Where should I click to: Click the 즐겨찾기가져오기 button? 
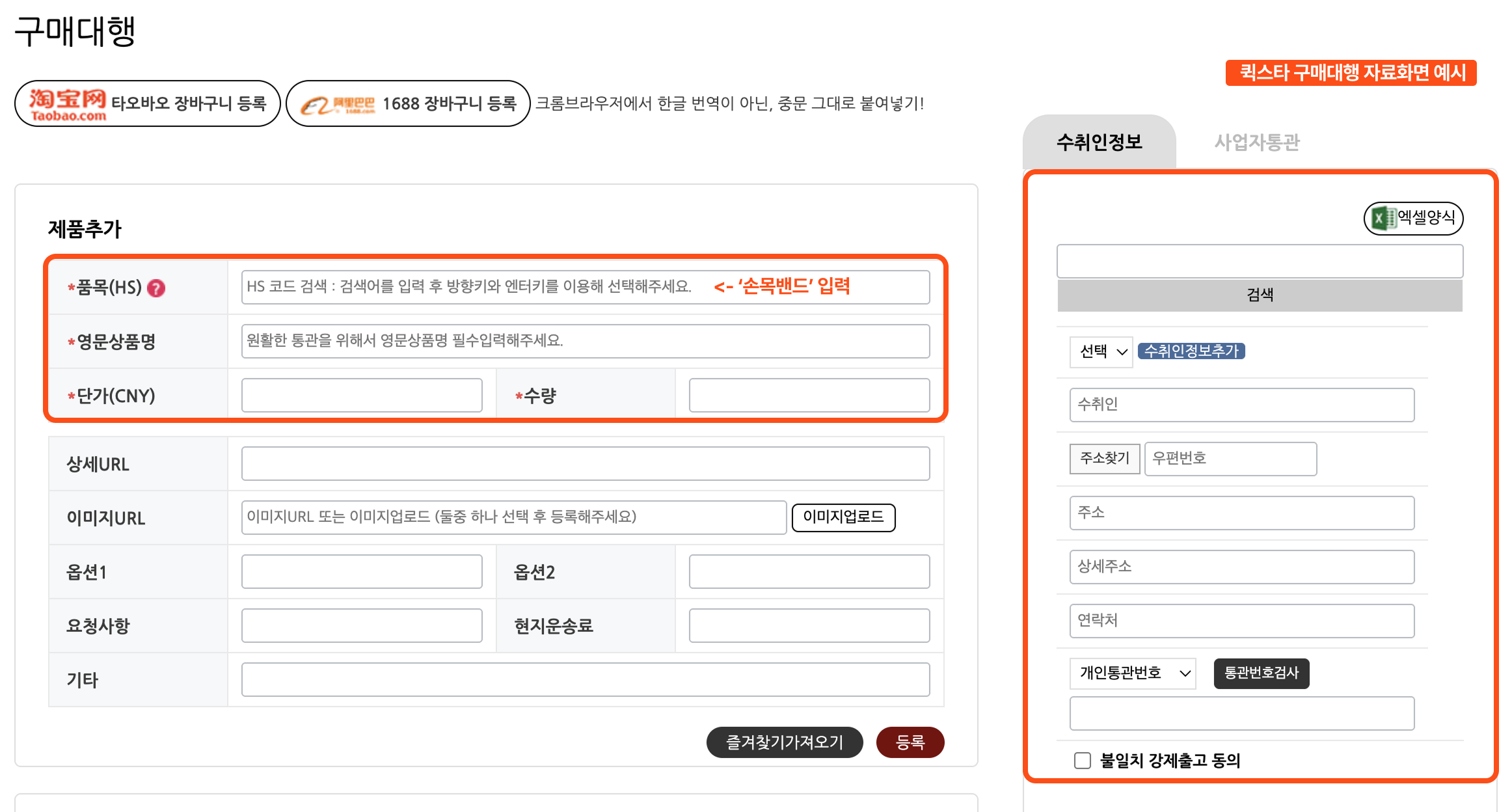tap(785, 742)
